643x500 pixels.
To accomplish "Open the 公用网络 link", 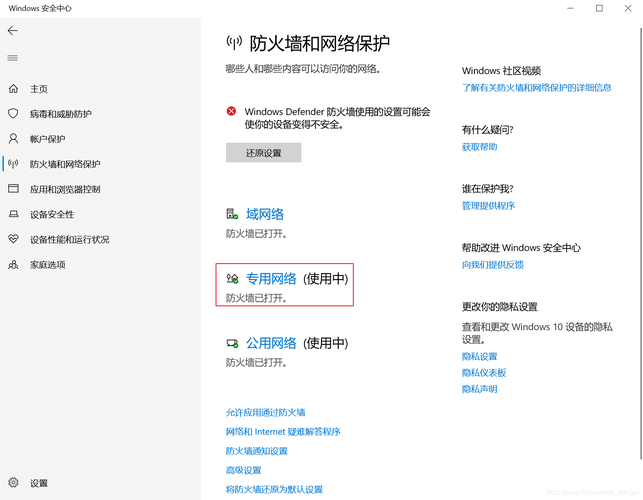I will (271, 343).
